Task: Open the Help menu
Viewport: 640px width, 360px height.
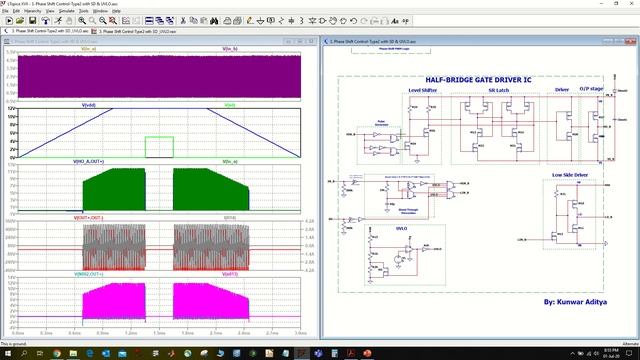Action: click(116, 11)
